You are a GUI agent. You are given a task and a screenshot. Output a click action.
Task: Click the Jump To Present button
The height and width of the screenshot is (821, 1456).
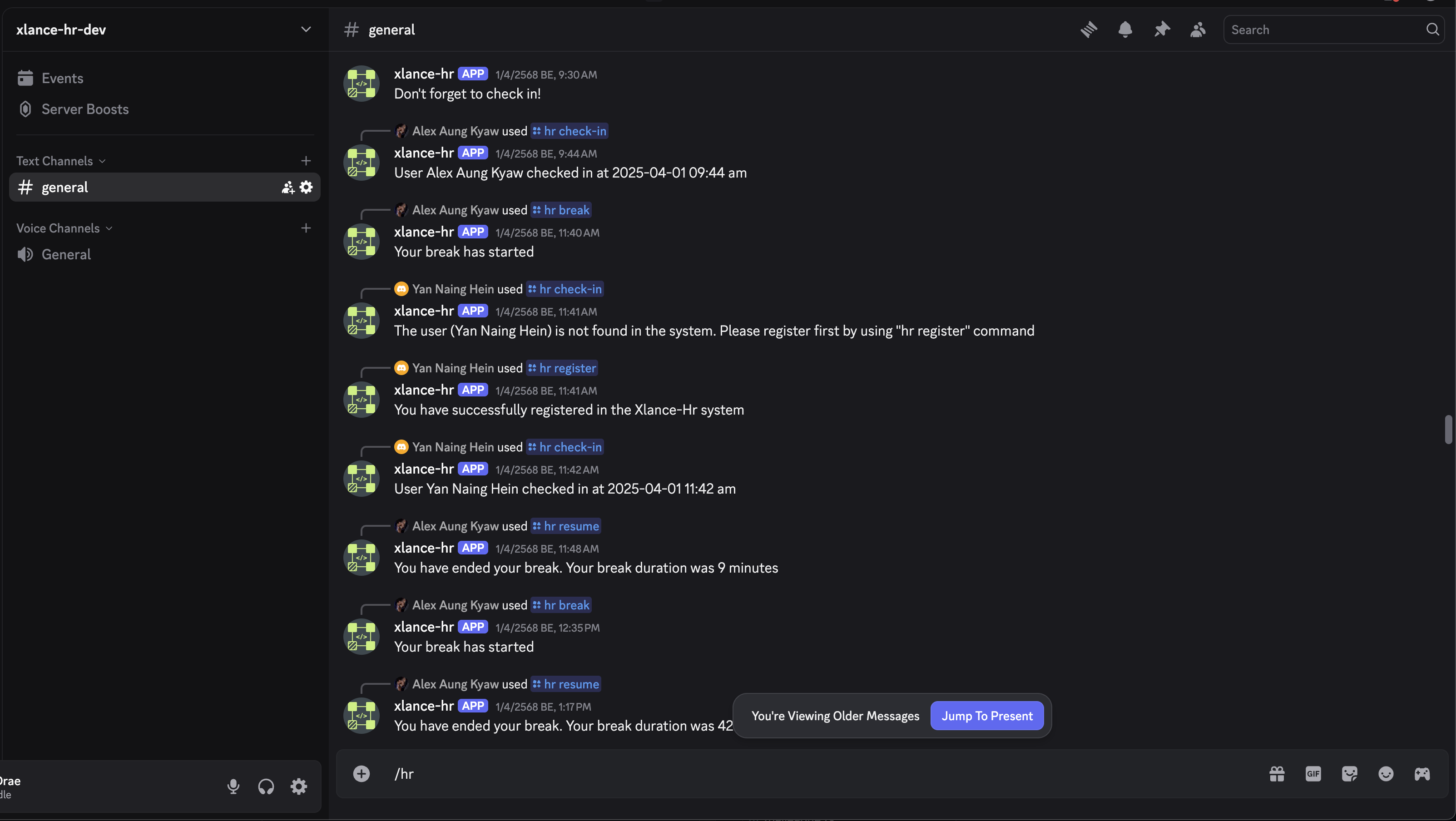click(x=986, y=716)
